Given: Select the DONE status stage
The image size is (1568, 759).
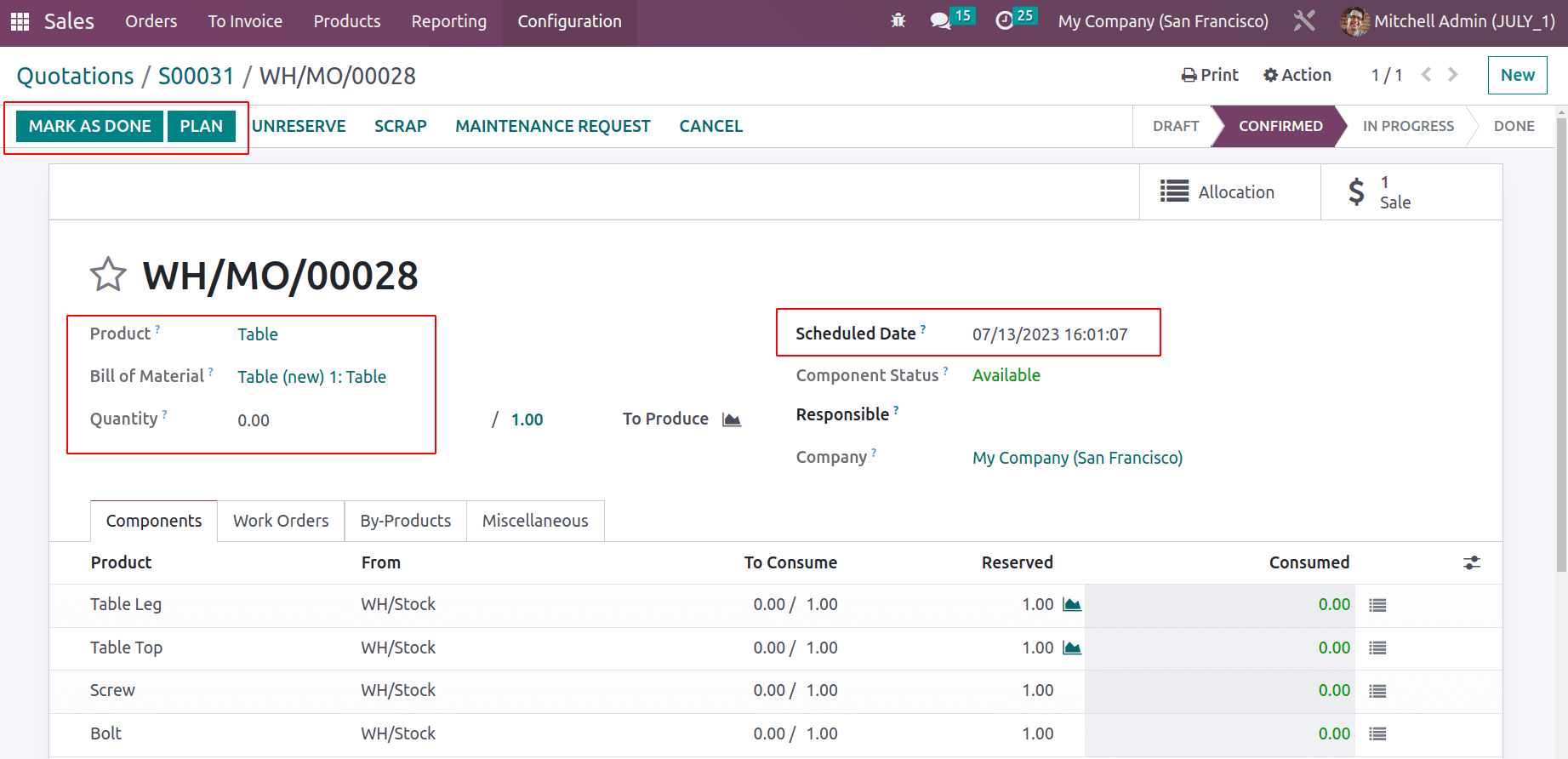Looking at the screenshot, I should tap(1514, 126).
